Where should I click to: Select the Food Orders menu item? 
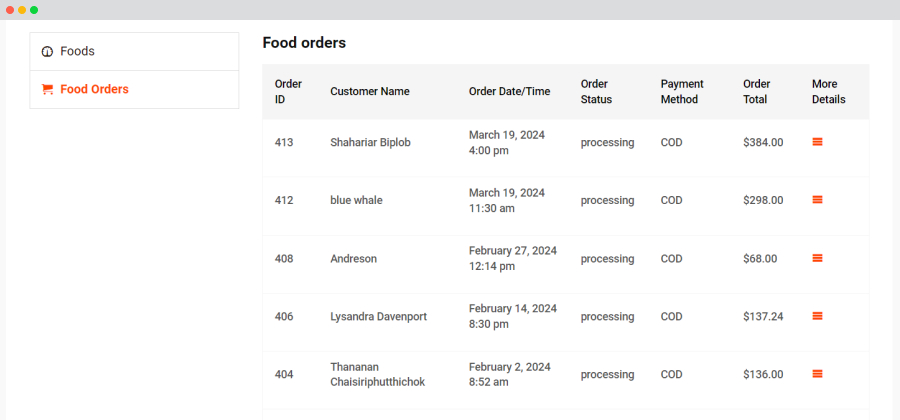[134, 90]
